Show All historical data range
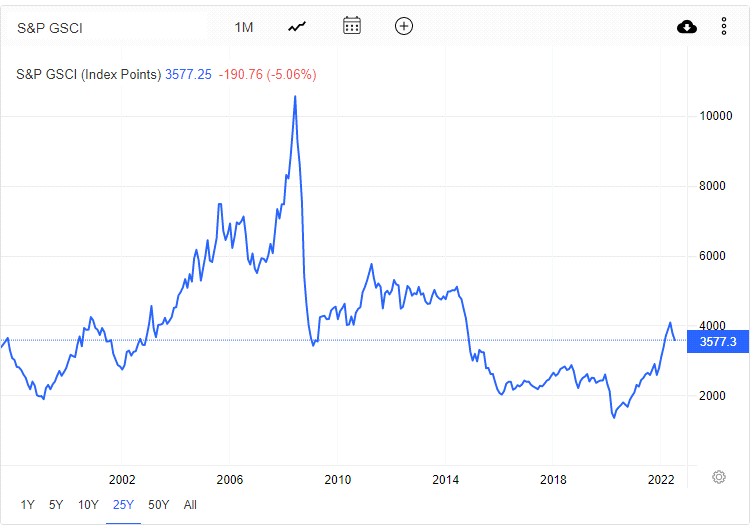 (x=190, y=505)
